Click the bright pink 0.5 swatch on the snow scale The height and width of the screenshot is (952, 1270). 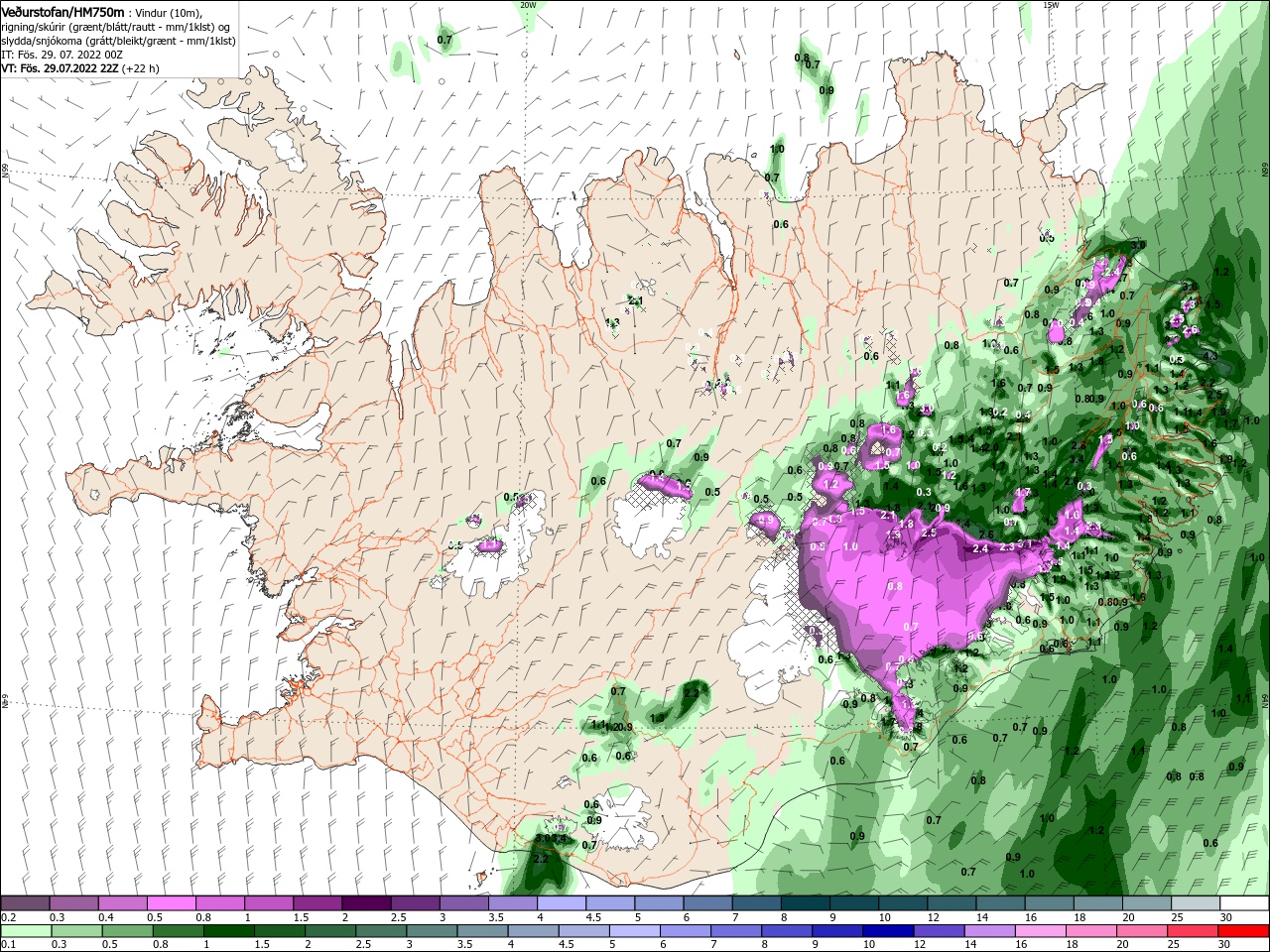[x=171, y=903]
